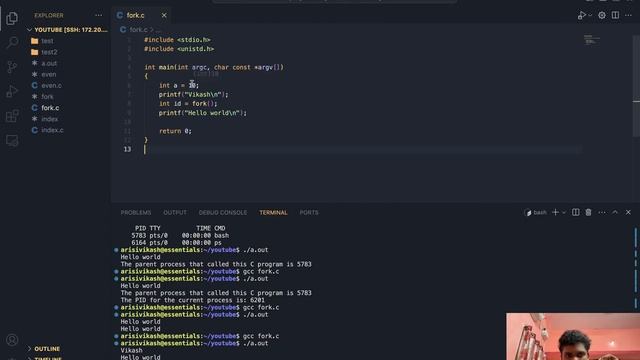Screen dimensions: 640x360
Task: Select the bash terminal label
Action: [x=535, y=213]
